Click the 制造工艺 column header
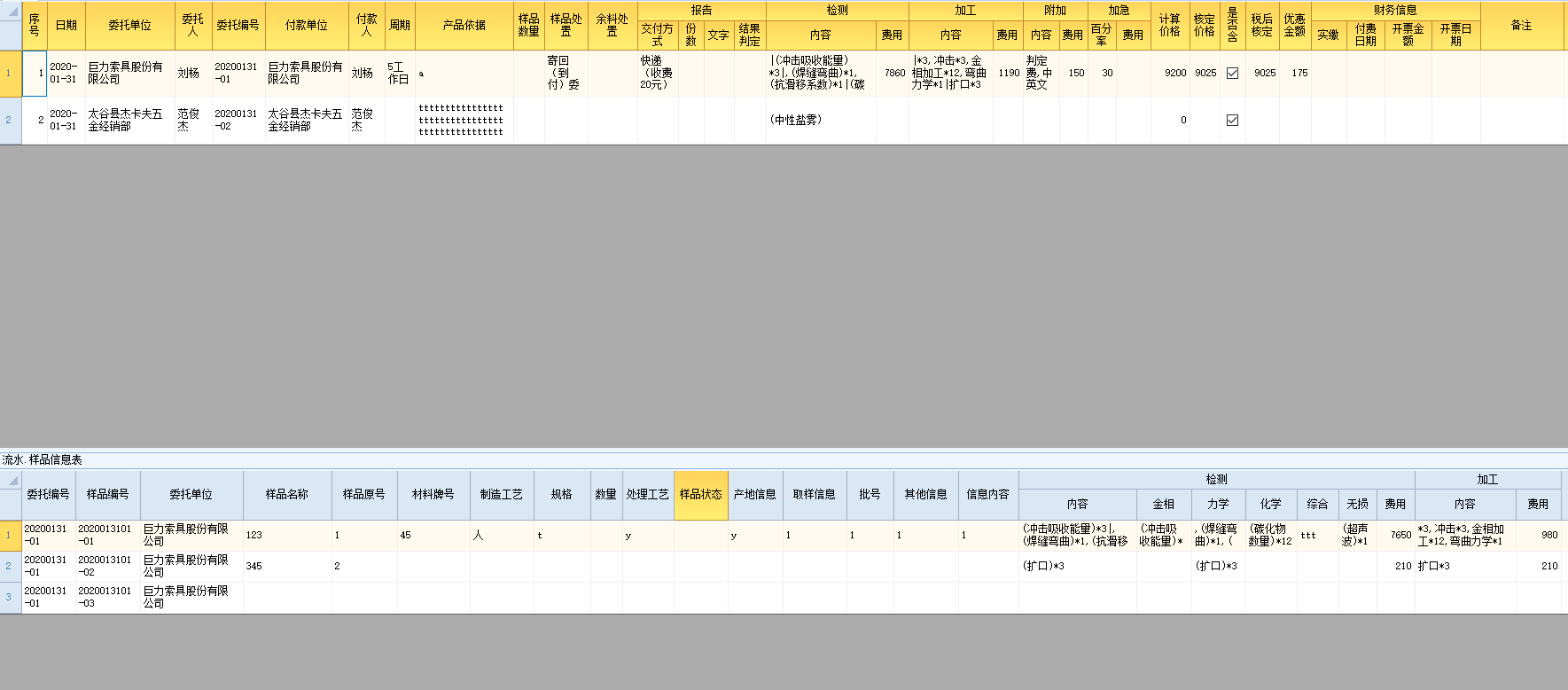Image resolution: width=1568 pixels, height=690 pixels. (502, 494)
